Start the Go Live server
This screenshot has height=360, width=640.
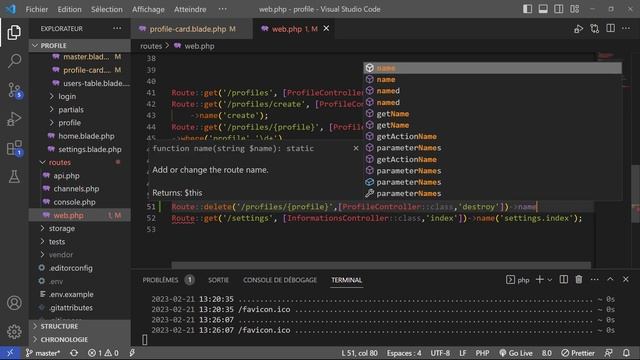click(x=516, y=353)
